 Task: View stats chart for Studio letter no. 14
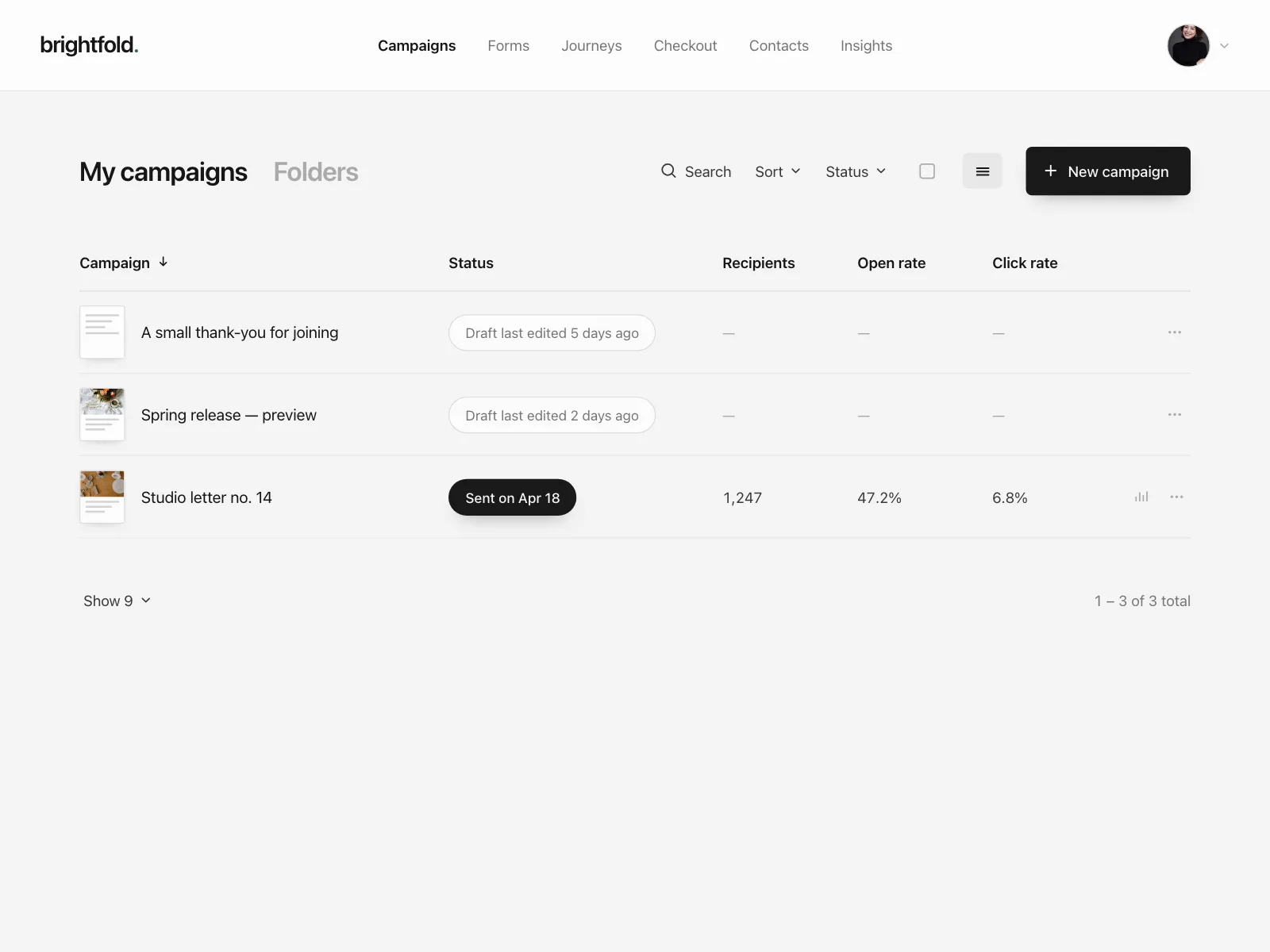tap(1141, 497)
